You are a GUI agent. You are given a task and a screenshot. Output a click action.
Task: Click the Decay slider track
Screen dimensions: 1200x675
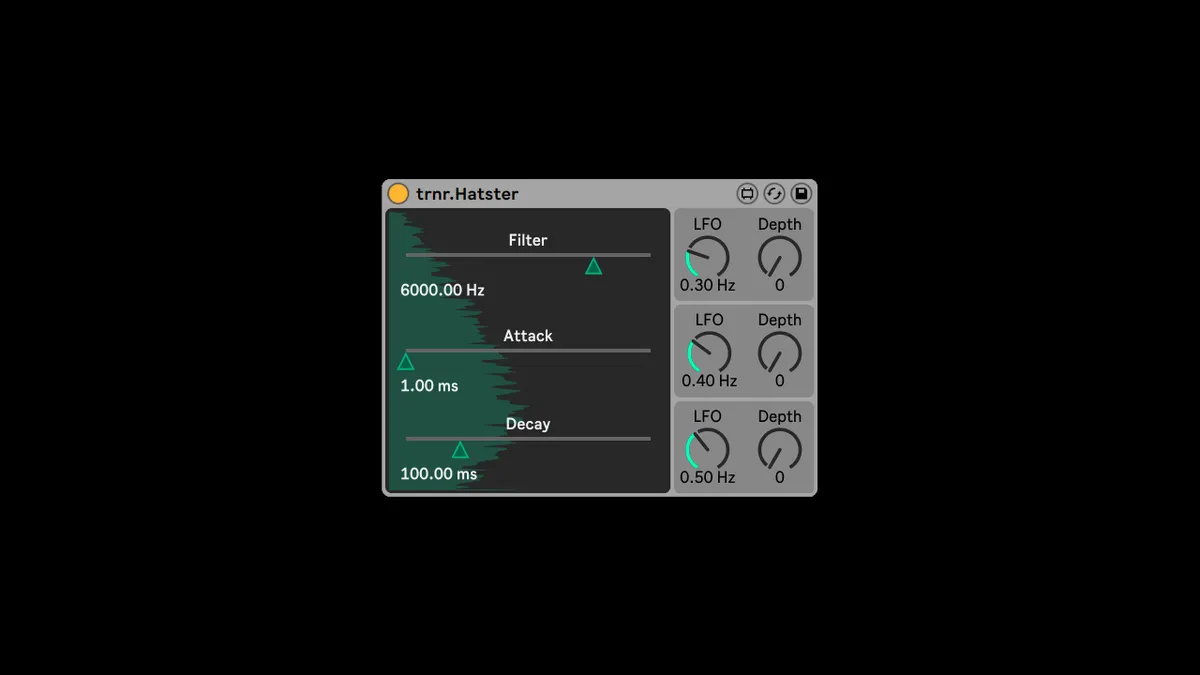click(528, 439)
